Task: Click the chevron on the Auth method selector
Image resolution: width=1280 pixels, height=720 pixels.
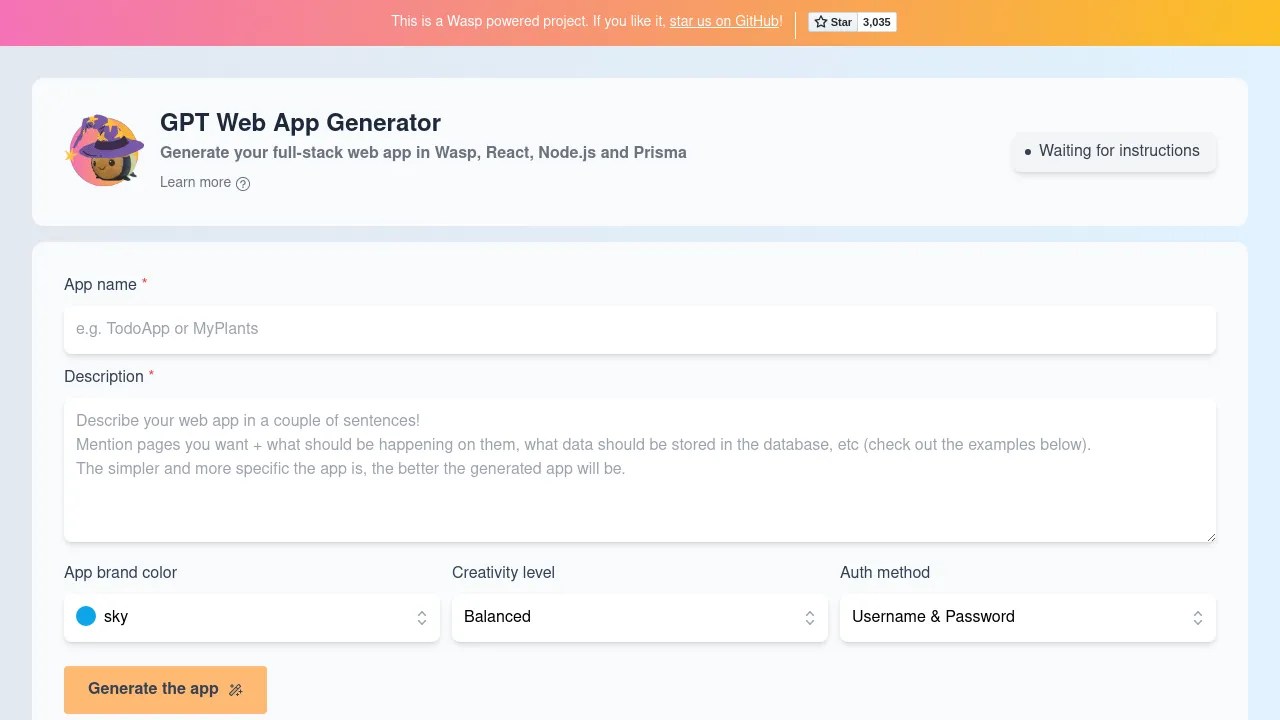Action: (1197, 617)
